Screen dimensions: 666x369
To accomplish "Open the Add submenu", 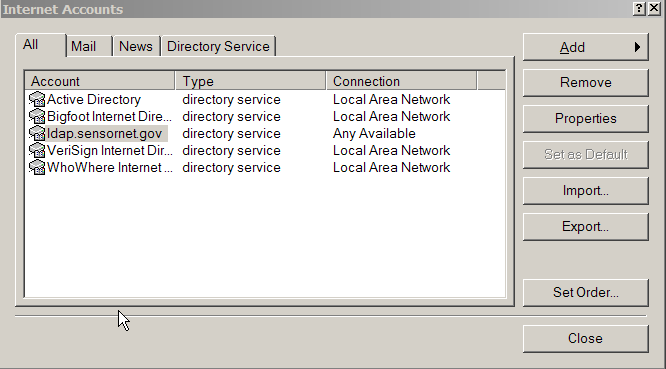I will tap(586, 47).
